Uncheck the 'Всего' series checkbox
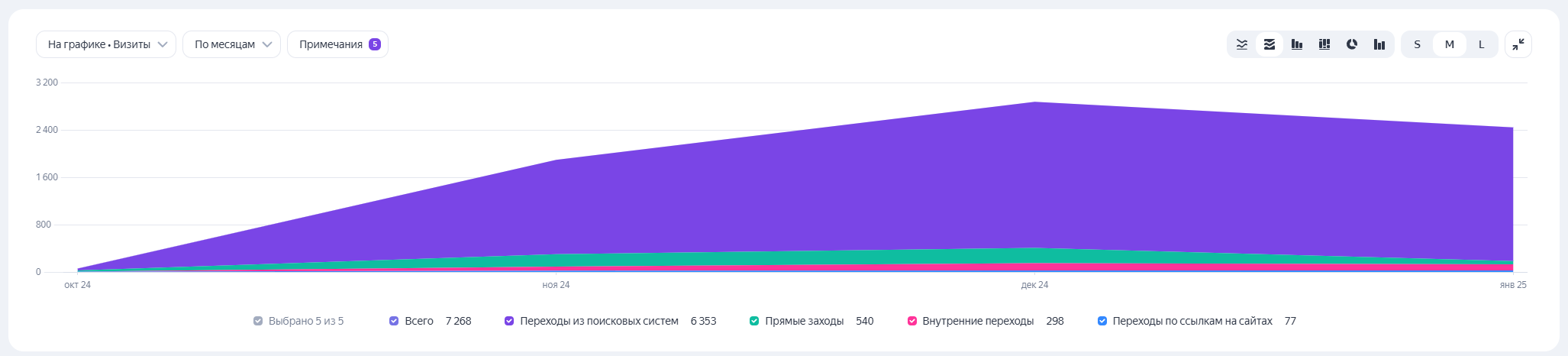The height and width of the screenshot is (356, 1568). tap(394, 321)
